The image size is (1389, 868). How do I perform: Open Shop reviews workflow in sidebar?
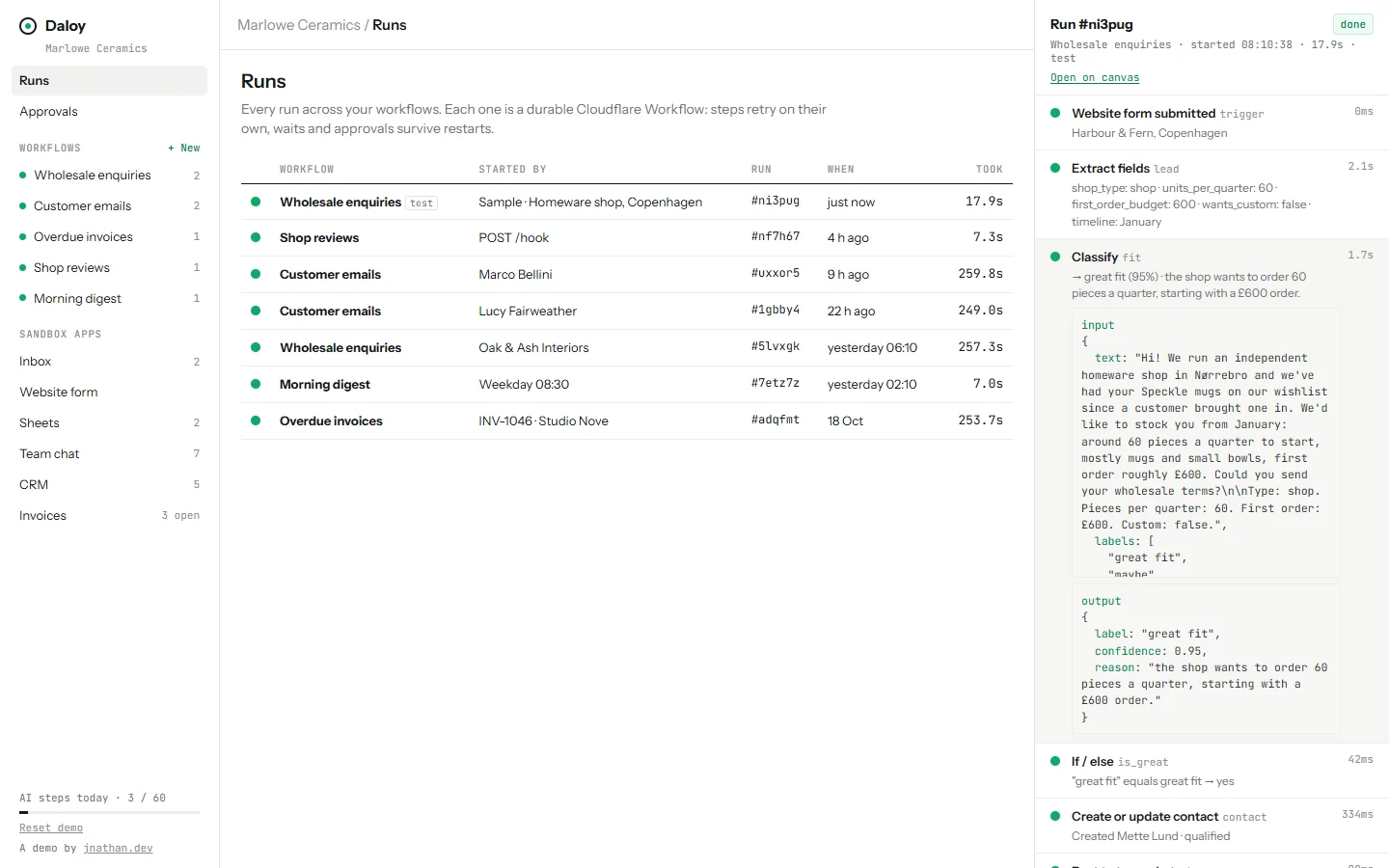pos(109,268)
